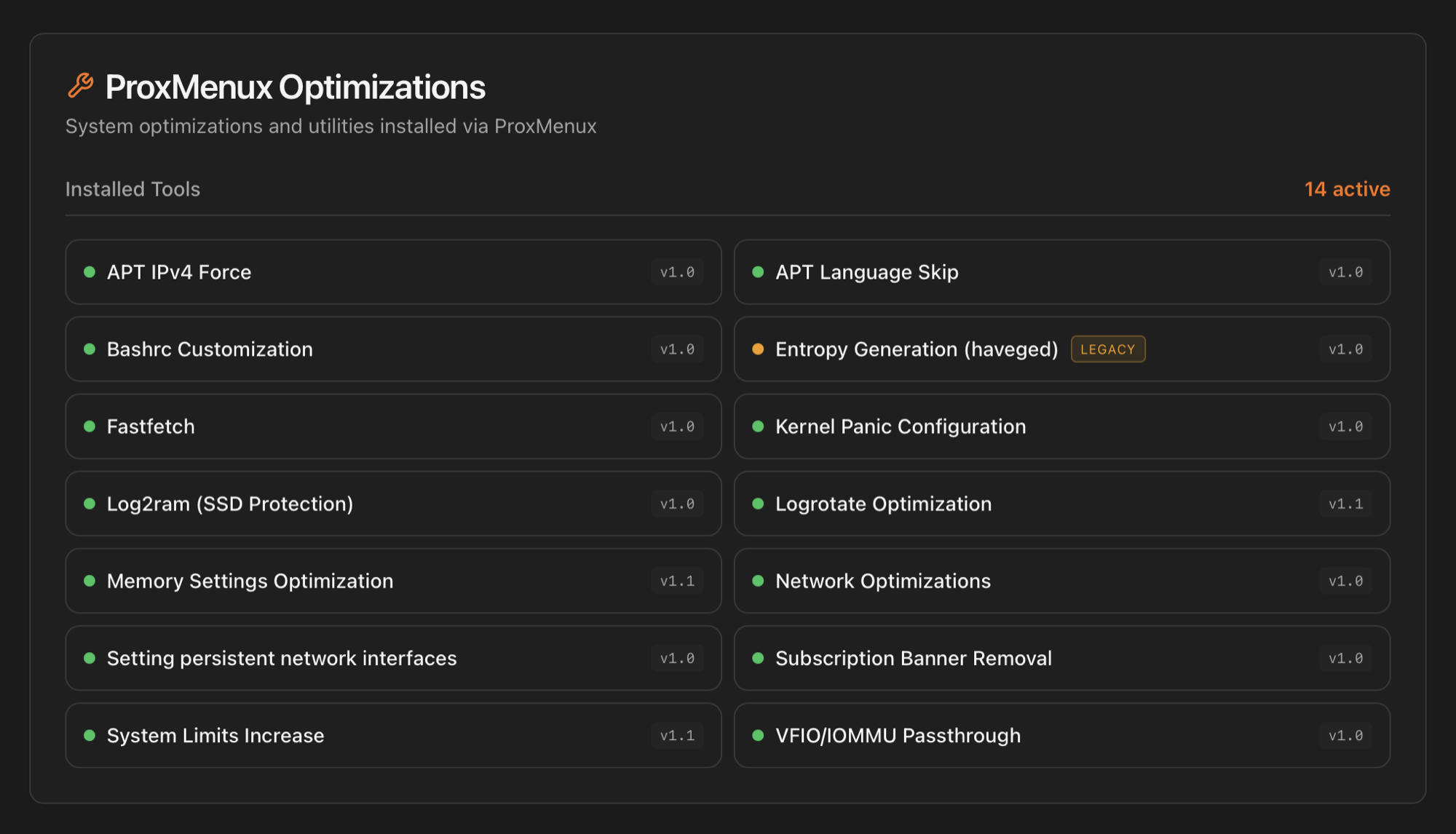Viewport: 1456px width, 834px height.
Task: Click the v1.1 badge of System Limits Increase
Action: coord(677,735)
